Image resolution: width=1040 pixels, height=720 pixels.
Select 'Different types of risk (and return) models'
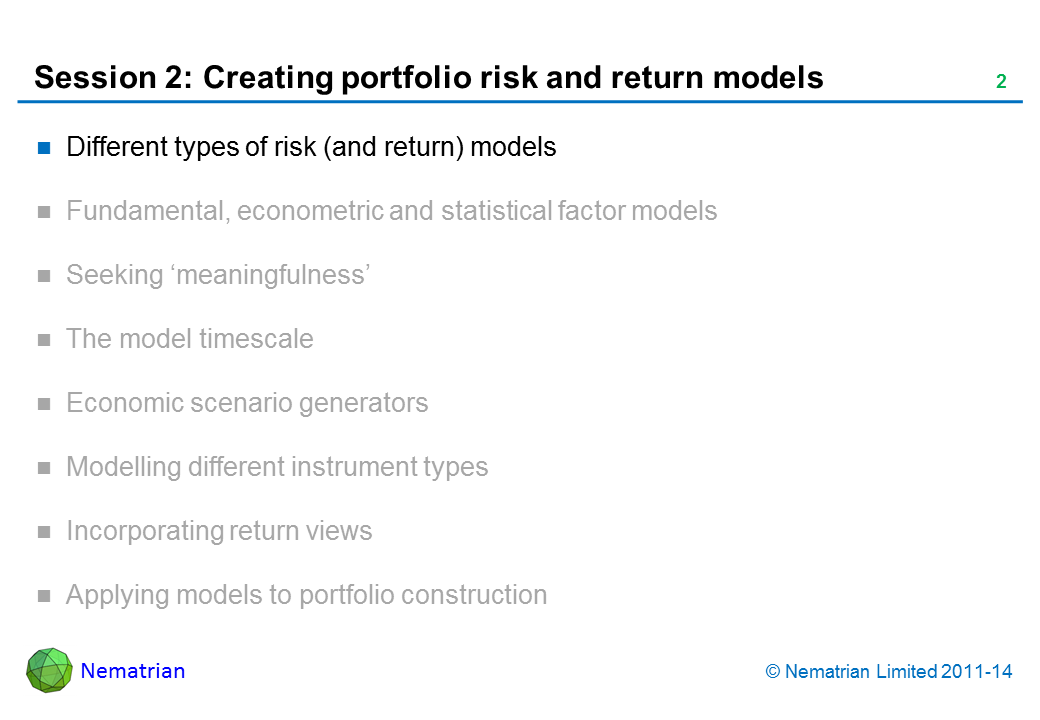pyautogui.click(x=311, y=147)
